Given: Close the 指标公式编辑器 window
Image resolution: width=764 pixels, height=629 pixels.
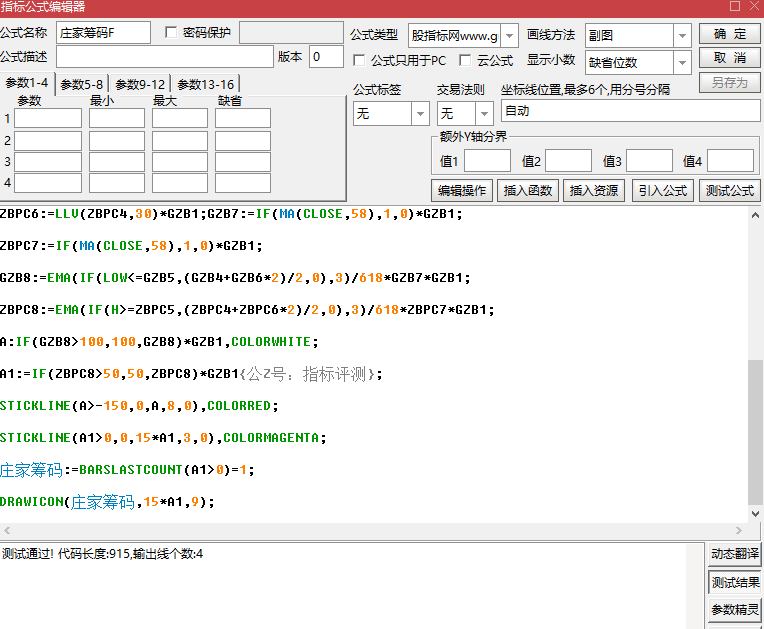Looking at the screenshot, I should tap(754, 6).
